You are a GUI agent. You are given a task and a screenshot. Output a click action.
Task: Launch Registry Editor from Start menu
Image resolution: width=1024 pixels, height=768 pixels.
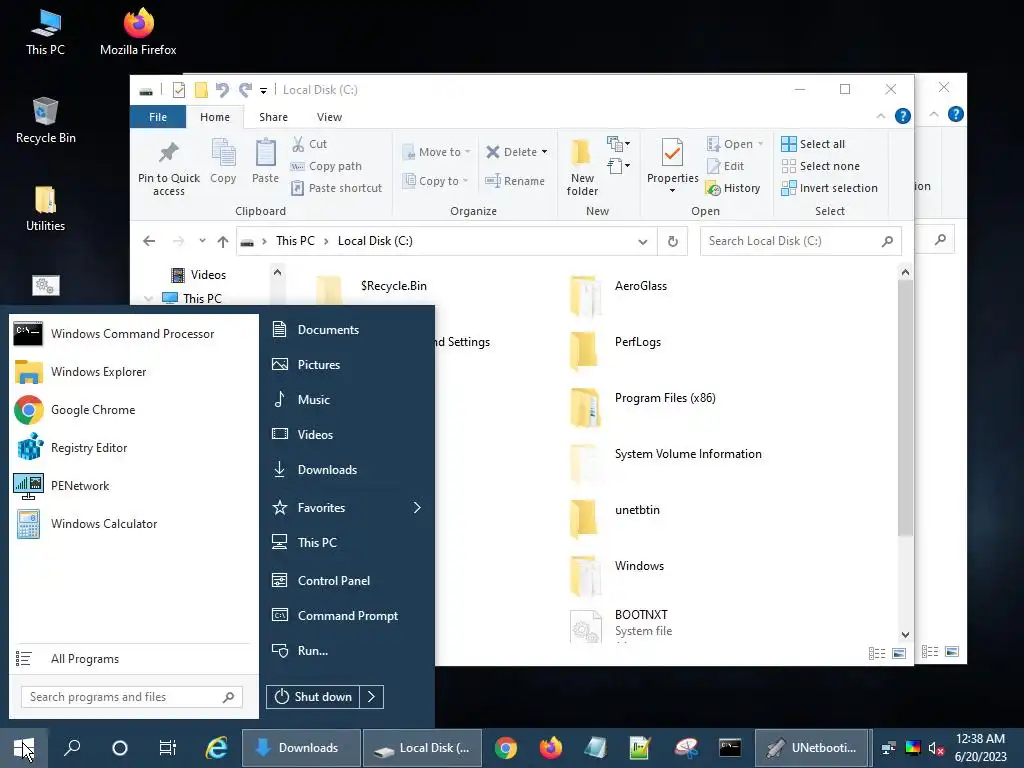(x=133, y=447)
